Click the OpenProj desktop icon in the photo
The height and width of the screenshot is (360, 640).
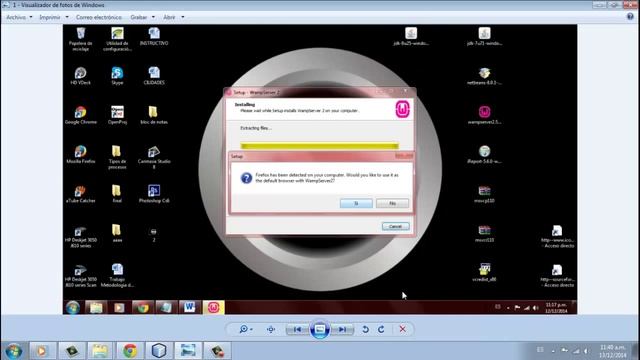[117, 116]
